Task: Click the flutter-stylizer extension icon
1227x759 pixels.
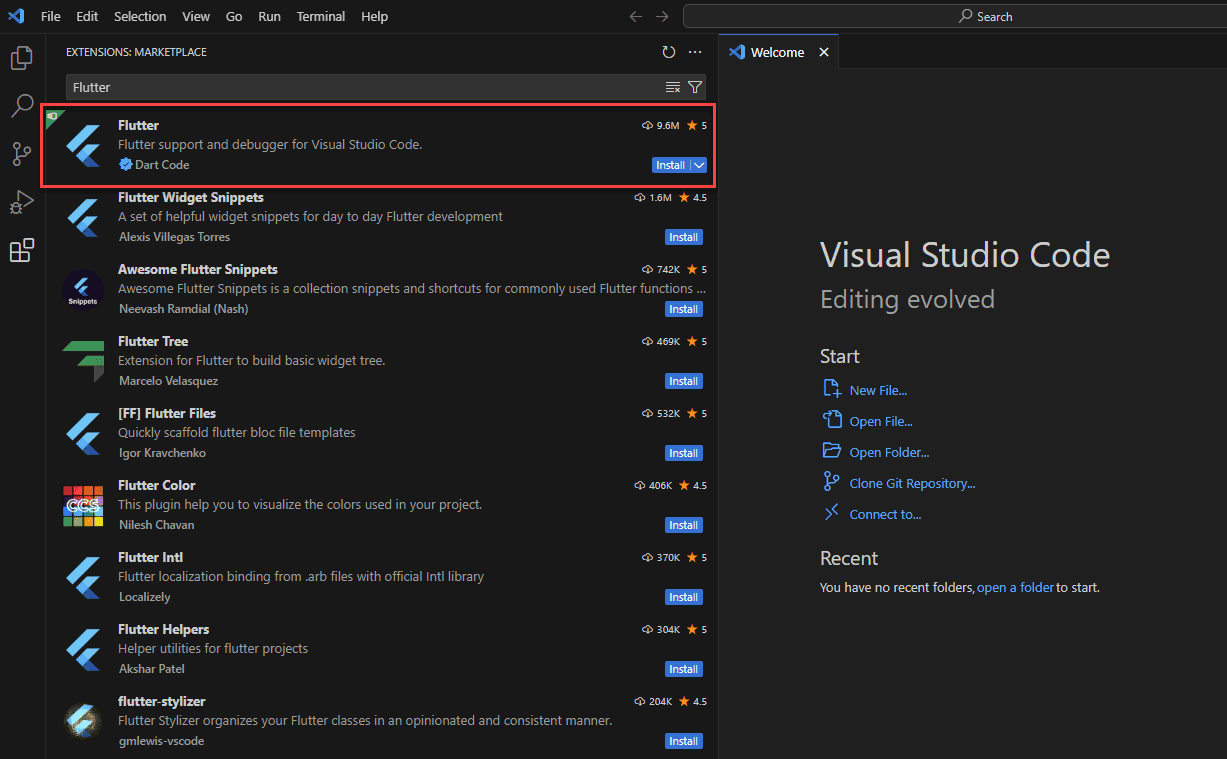Action: coord(83,721)
